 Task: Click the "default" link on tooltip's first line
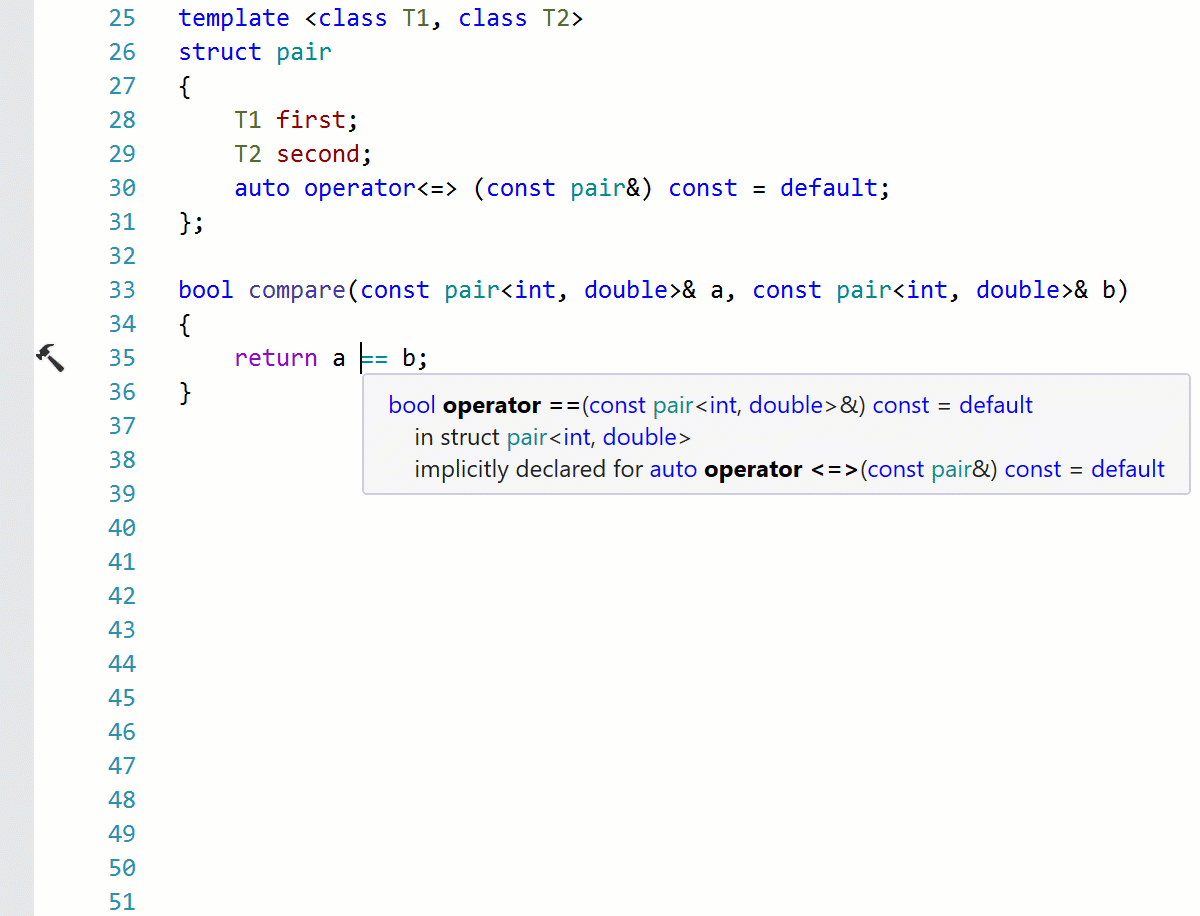[995, 405]
